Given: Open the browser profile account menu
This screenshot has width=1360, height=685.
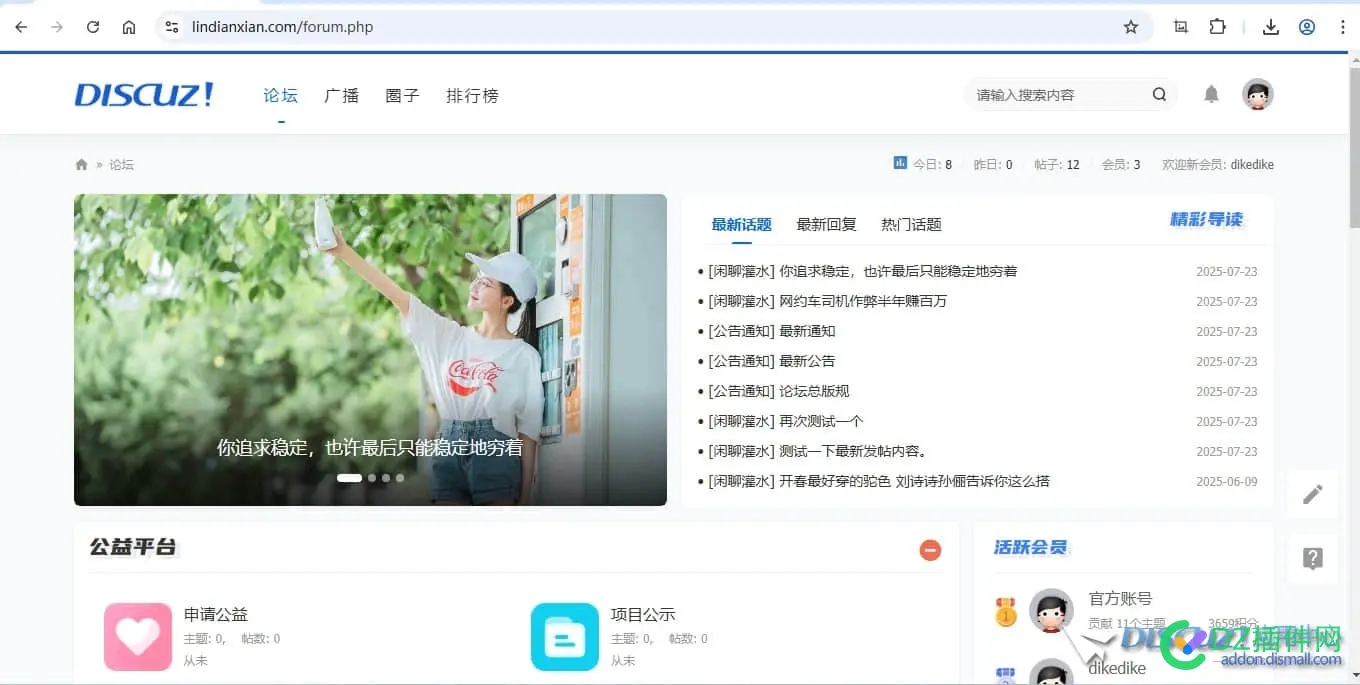Looking at the screenshot, I should click(x=1306, y=27).
